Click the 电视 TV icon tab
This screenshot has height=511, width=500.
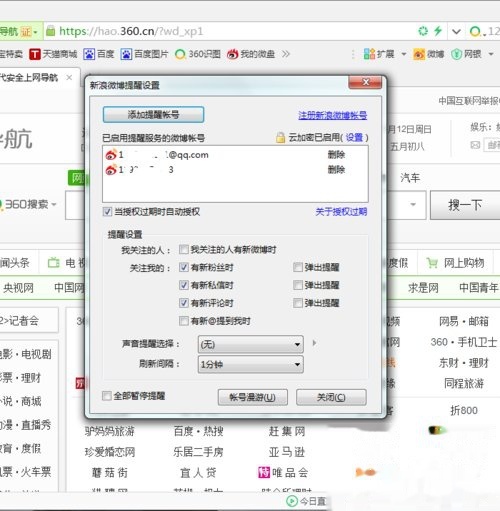(x=53, y=263)
